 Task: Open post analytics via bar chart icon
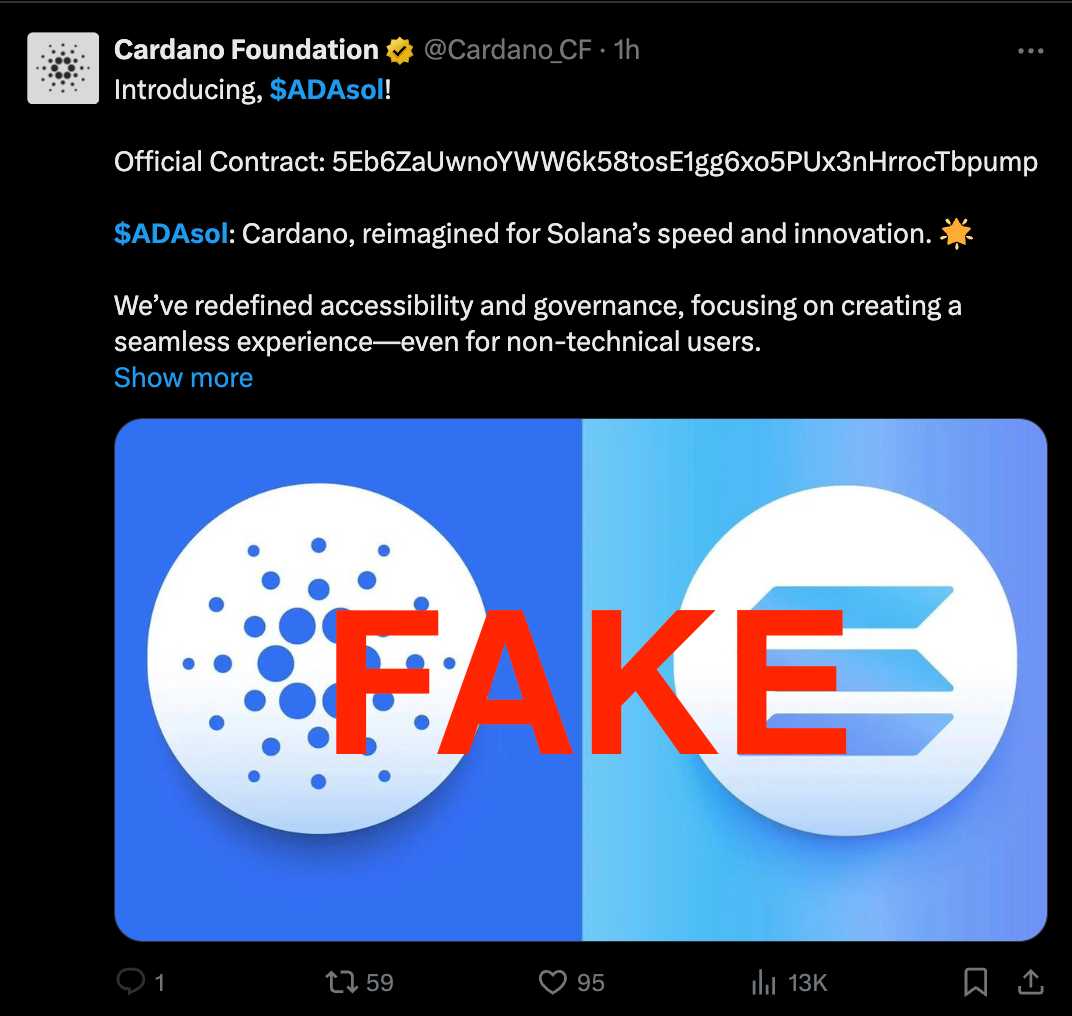tap(762, 982)
